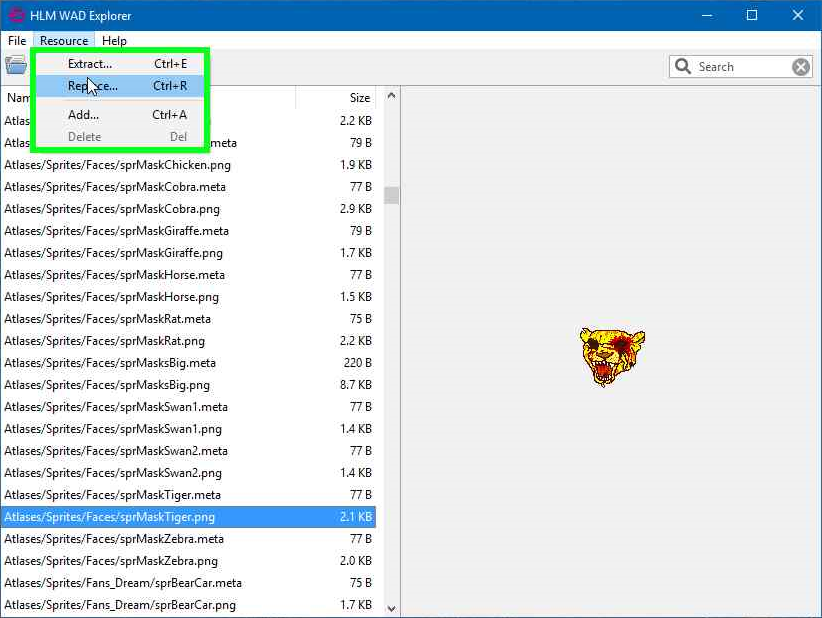This screenshot has width=822, height=618.
Task: Select sprMaskZebra.meta row
Action: click(x=188, y=539)
